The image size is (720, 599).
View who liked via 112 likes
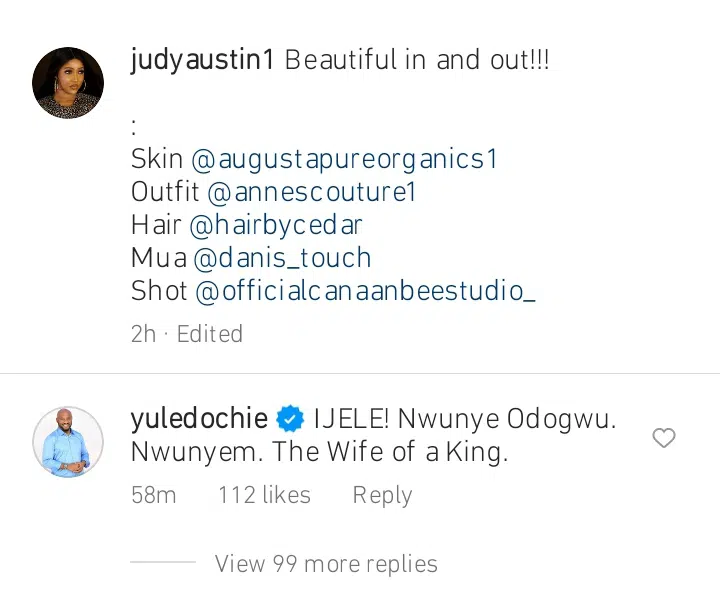click(264, 495)
